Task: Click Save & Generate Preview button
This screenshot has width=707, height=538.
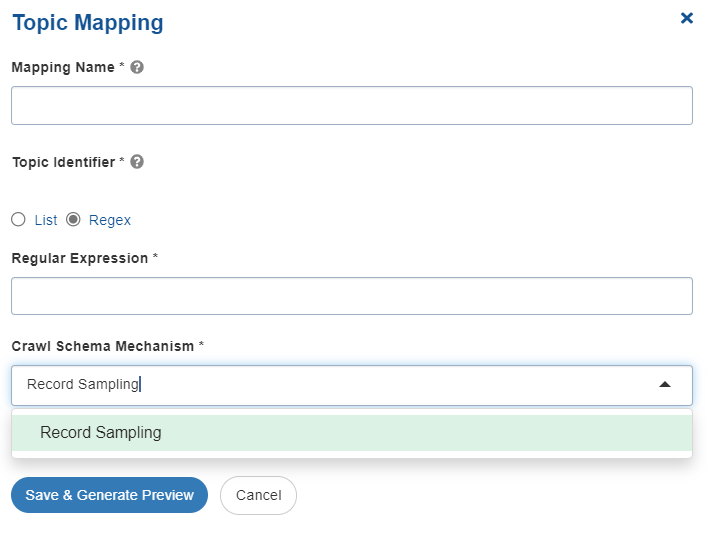Action: (x=109, y=495)
